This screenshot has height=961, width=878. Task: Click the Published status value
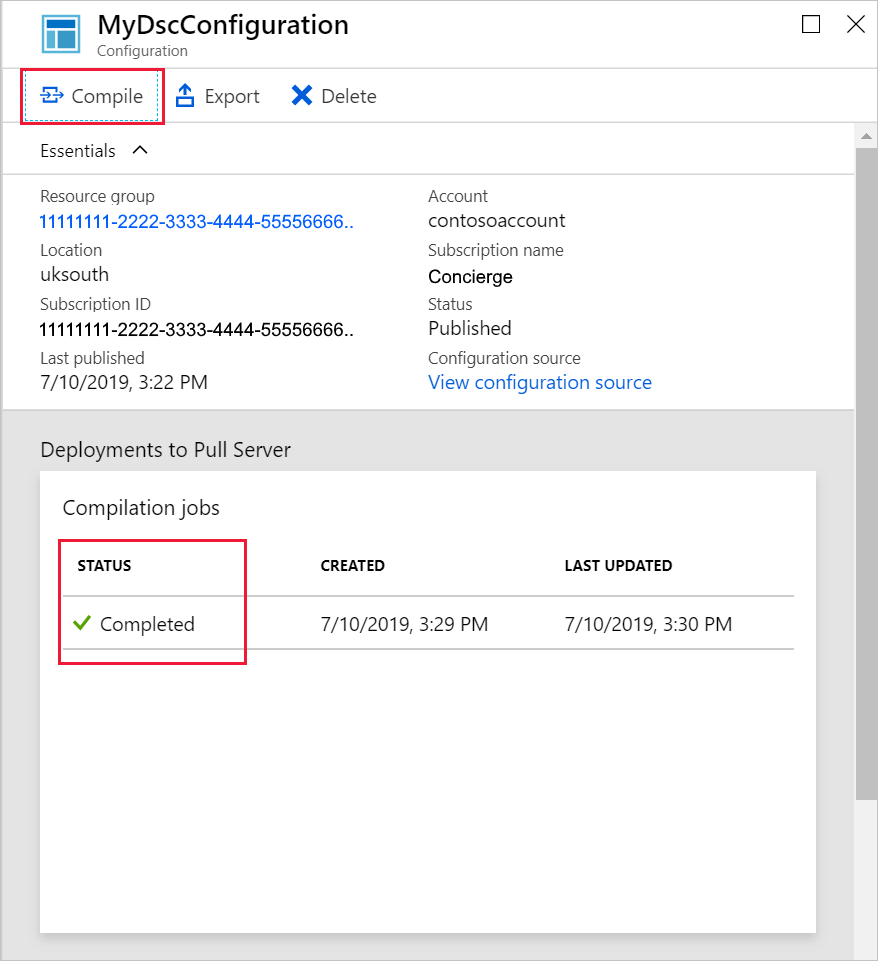click(470, 329)
